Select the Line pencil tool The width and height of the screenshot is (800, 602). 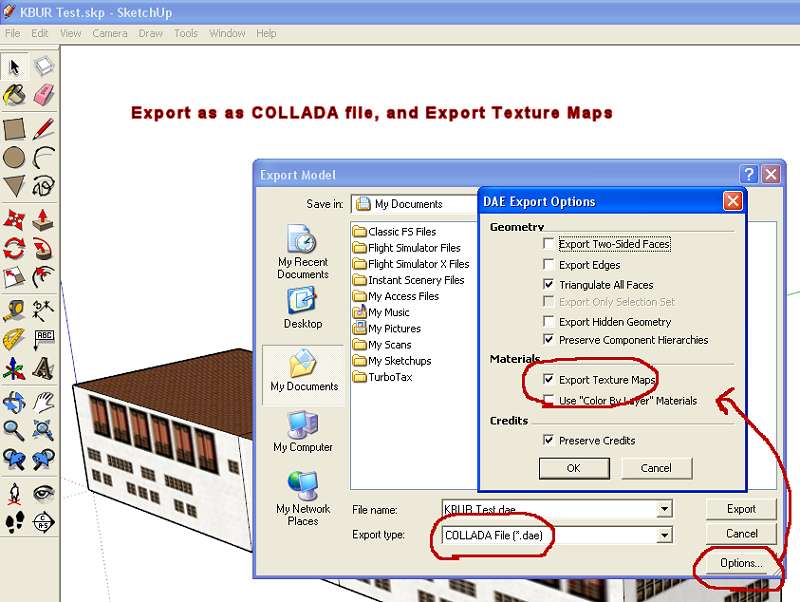(43, 129)
